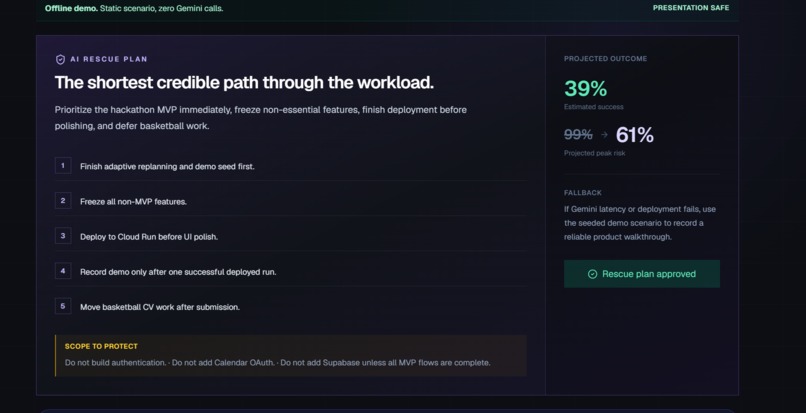Click the 'Projected peak risk' caption
806x413 pixels.
(595, 153)
